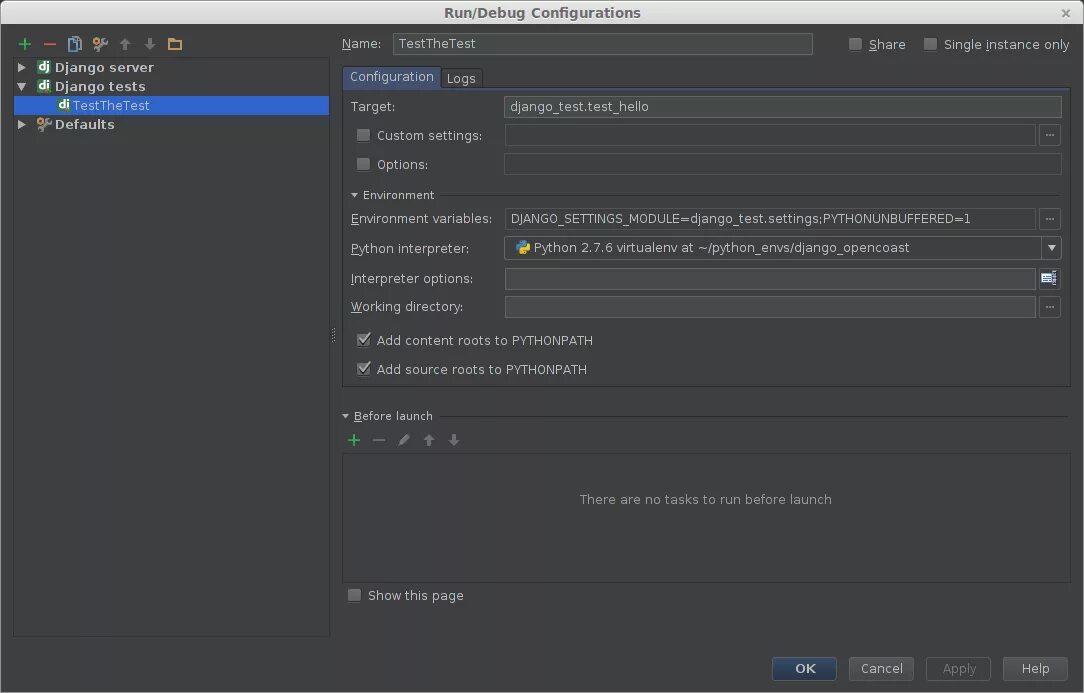Collapse the Before launch section
The image size is (1084, 693).
click(345, 416)
